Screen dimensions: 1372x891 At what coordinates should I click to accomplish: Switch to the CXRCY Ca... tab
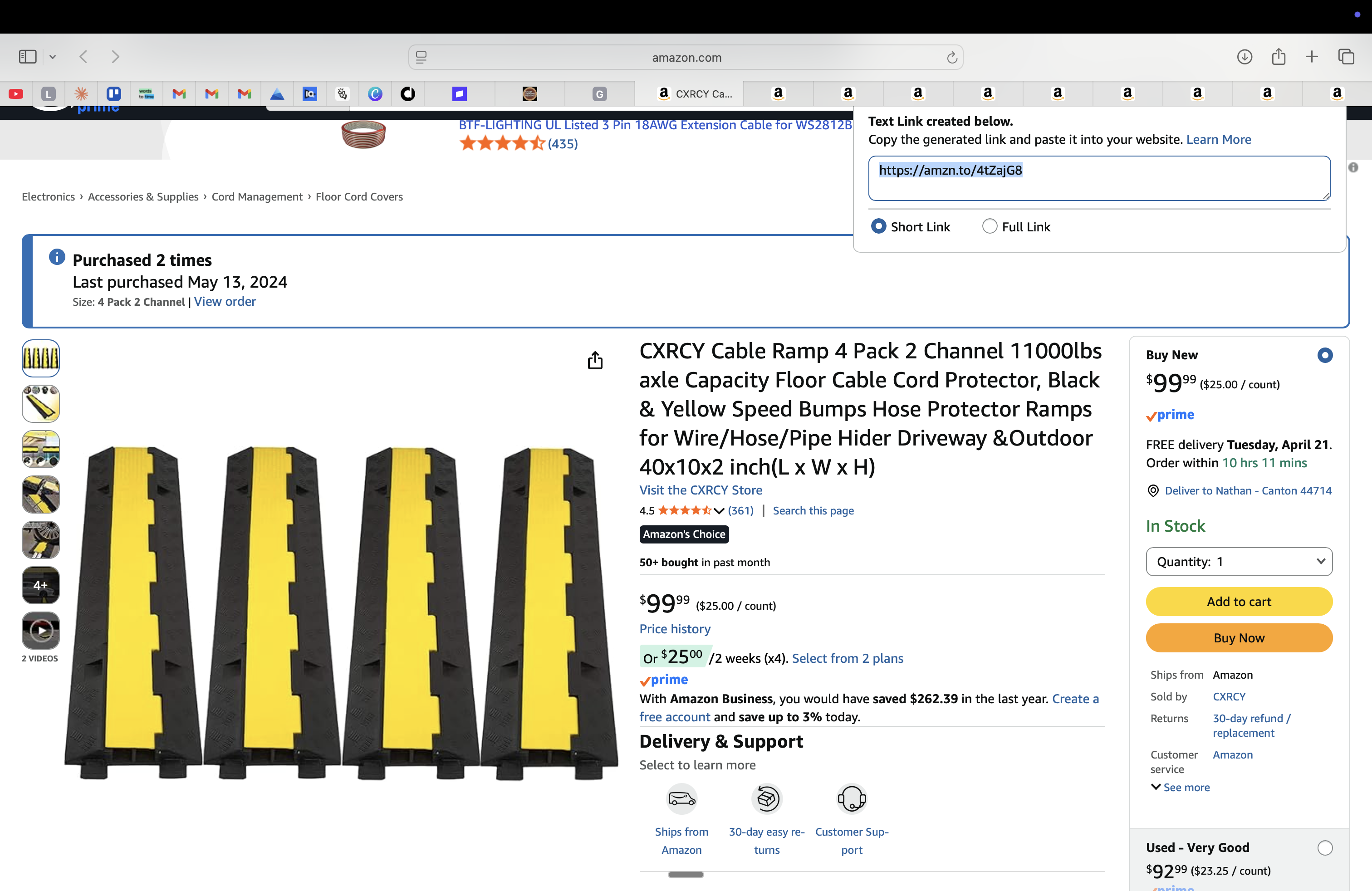689,93
